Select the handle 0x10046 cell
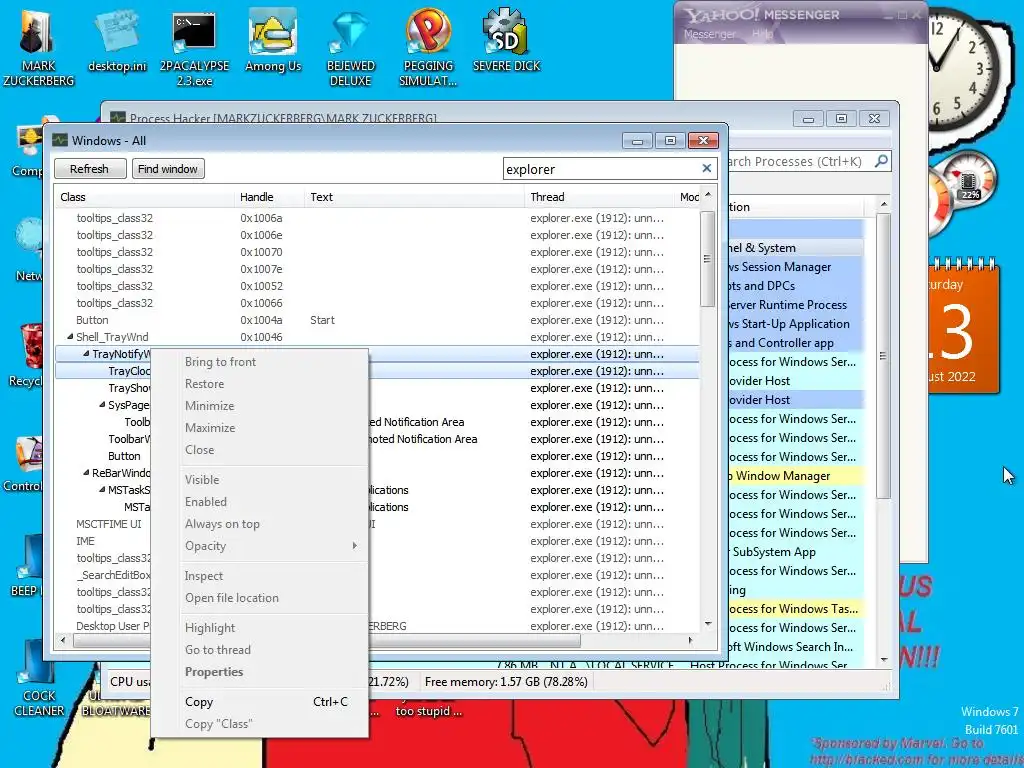 261,337
